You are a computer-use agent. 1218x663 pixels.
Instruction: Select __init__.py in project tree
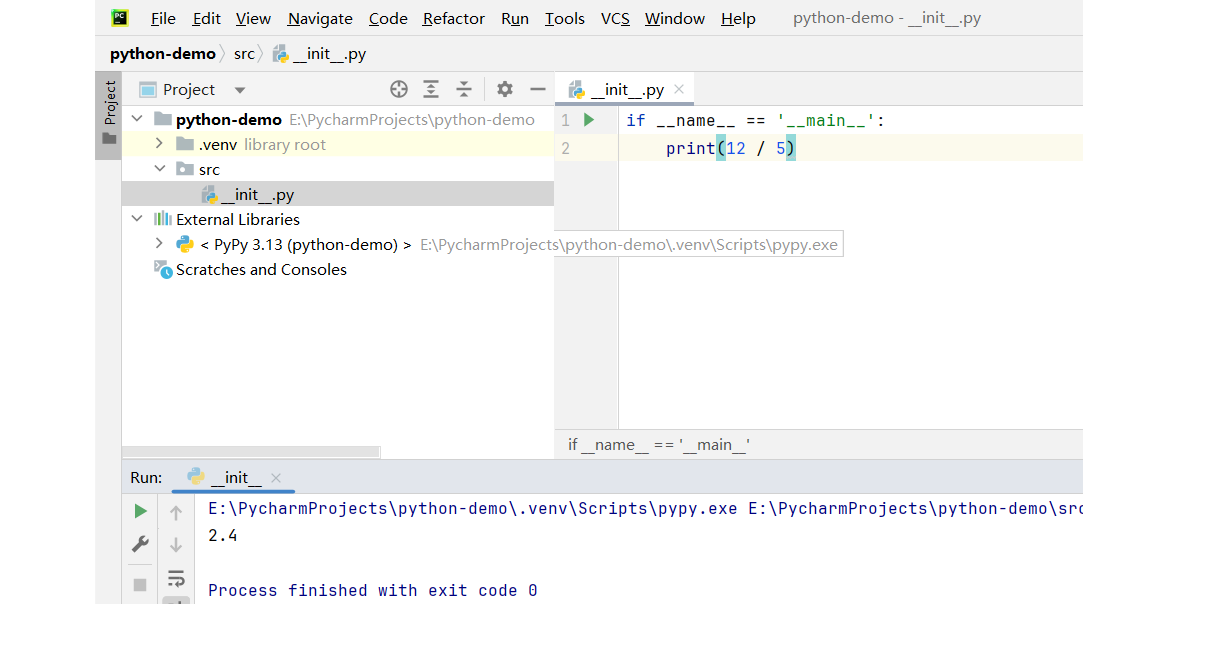[x=337, y=194]
